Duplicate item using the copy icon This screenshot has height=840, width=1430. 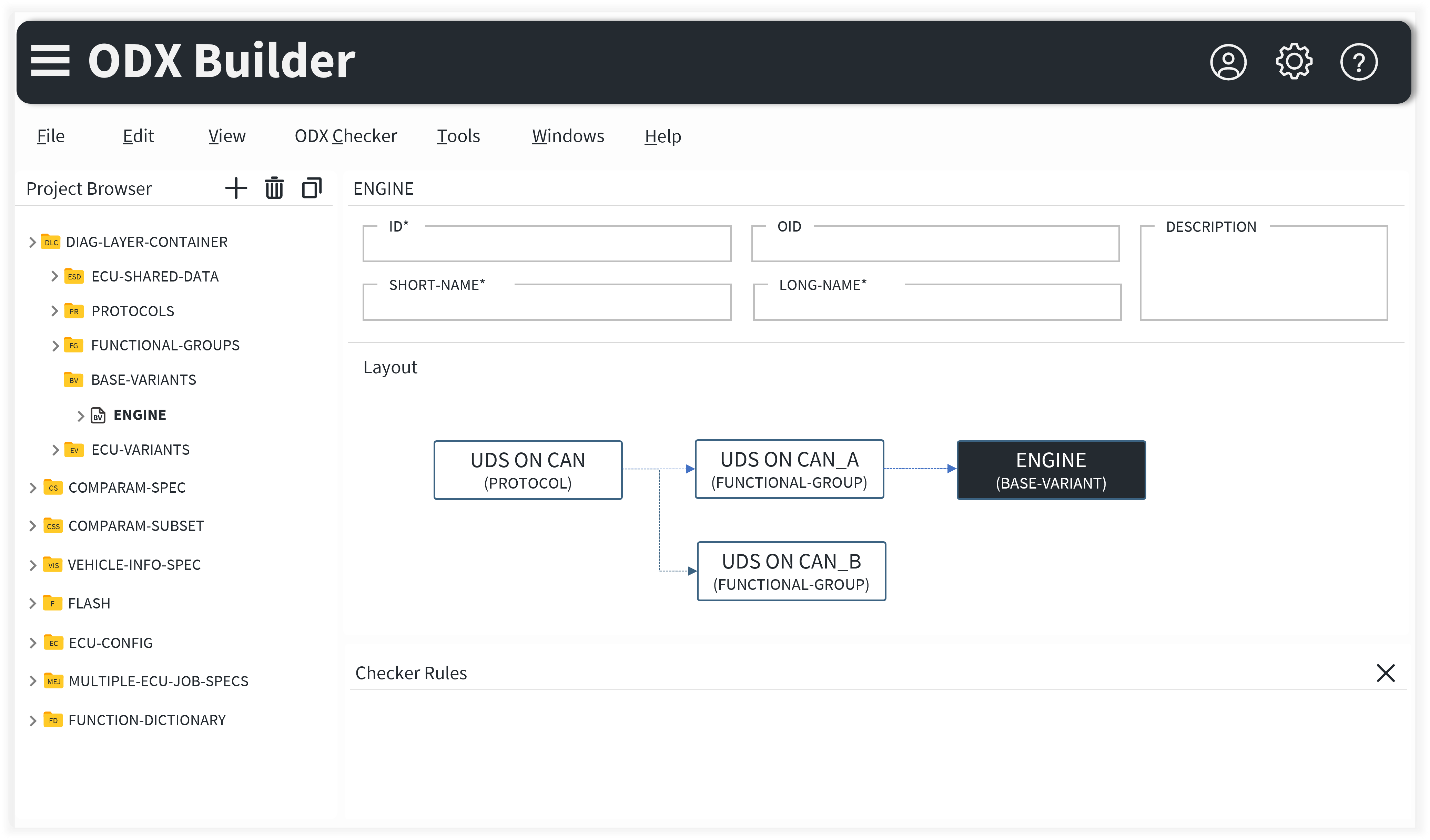pos(312,188)
